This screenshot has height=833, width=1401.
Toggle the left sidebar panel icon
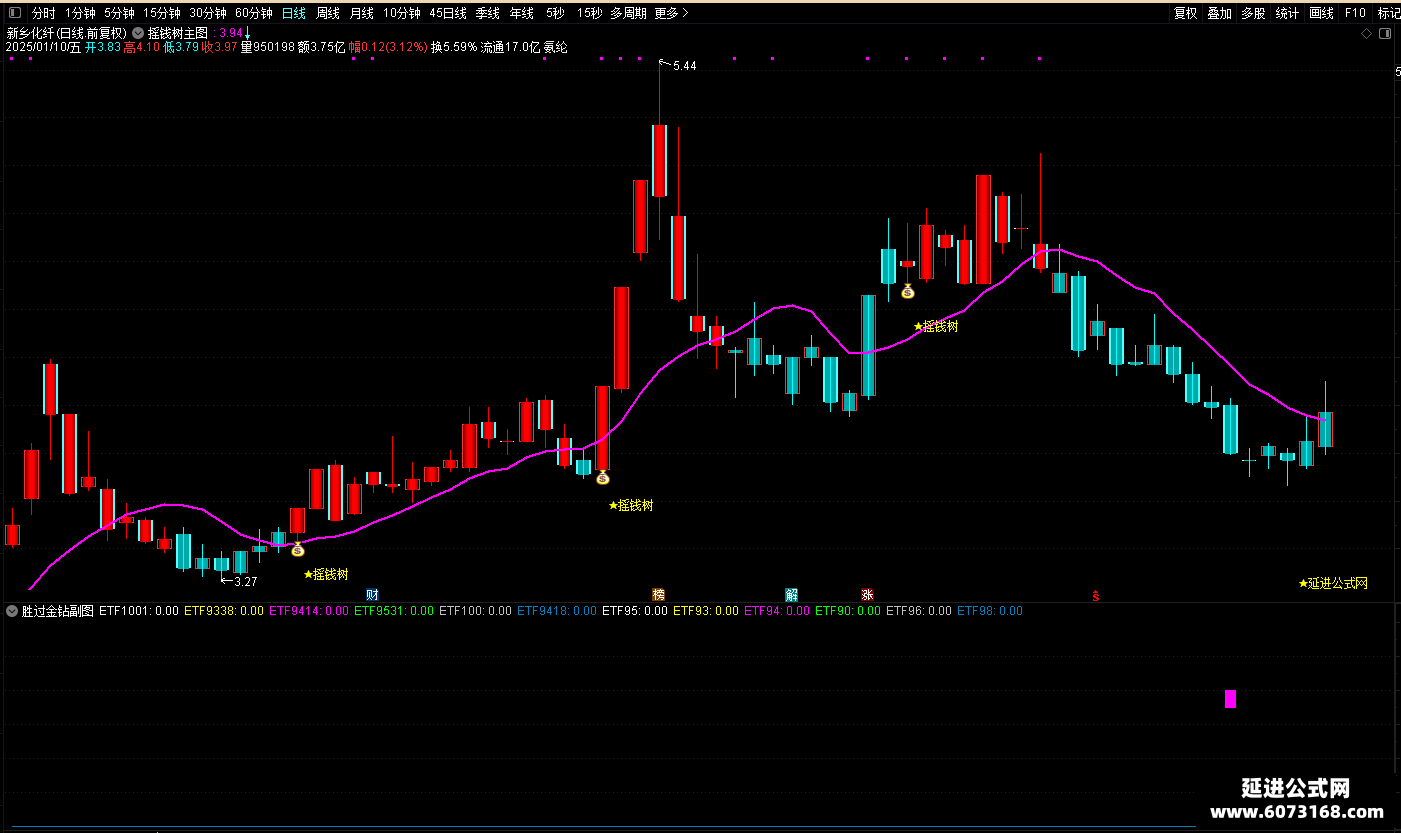tap(12, 13)
